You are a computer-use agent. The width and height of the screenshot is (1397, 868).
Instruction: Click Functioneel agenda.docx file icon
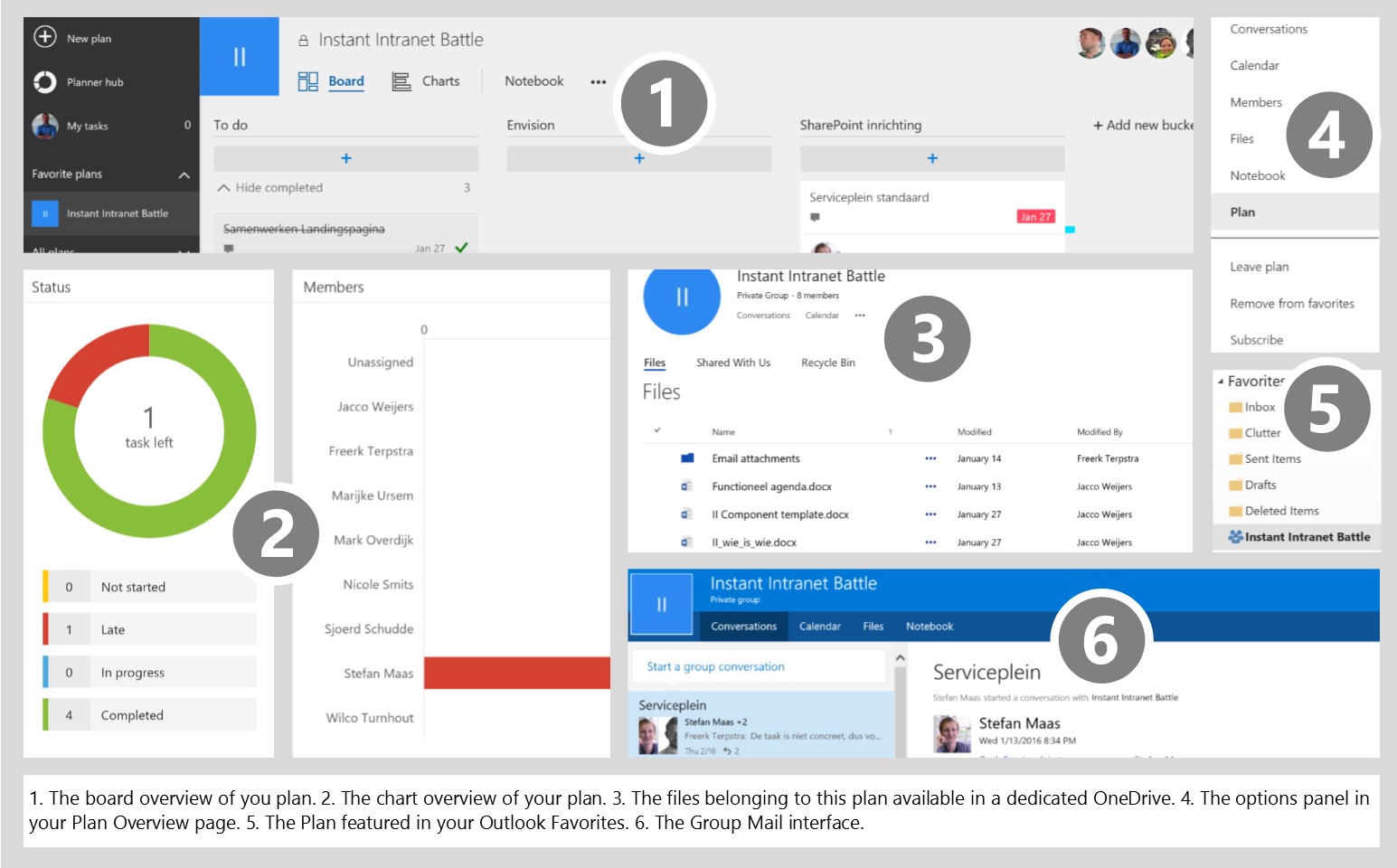pyautogui.click(x=687, y=486)
